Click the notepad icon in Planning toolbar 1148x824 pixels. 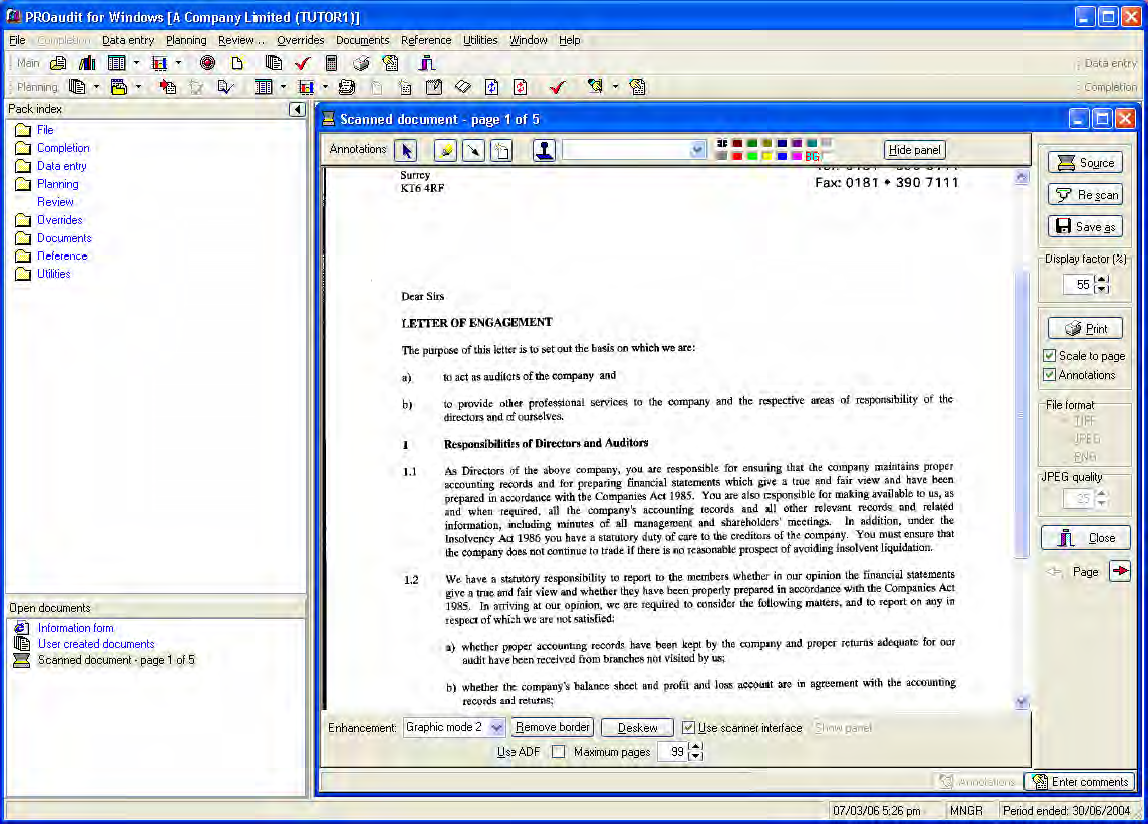[433, 87]
